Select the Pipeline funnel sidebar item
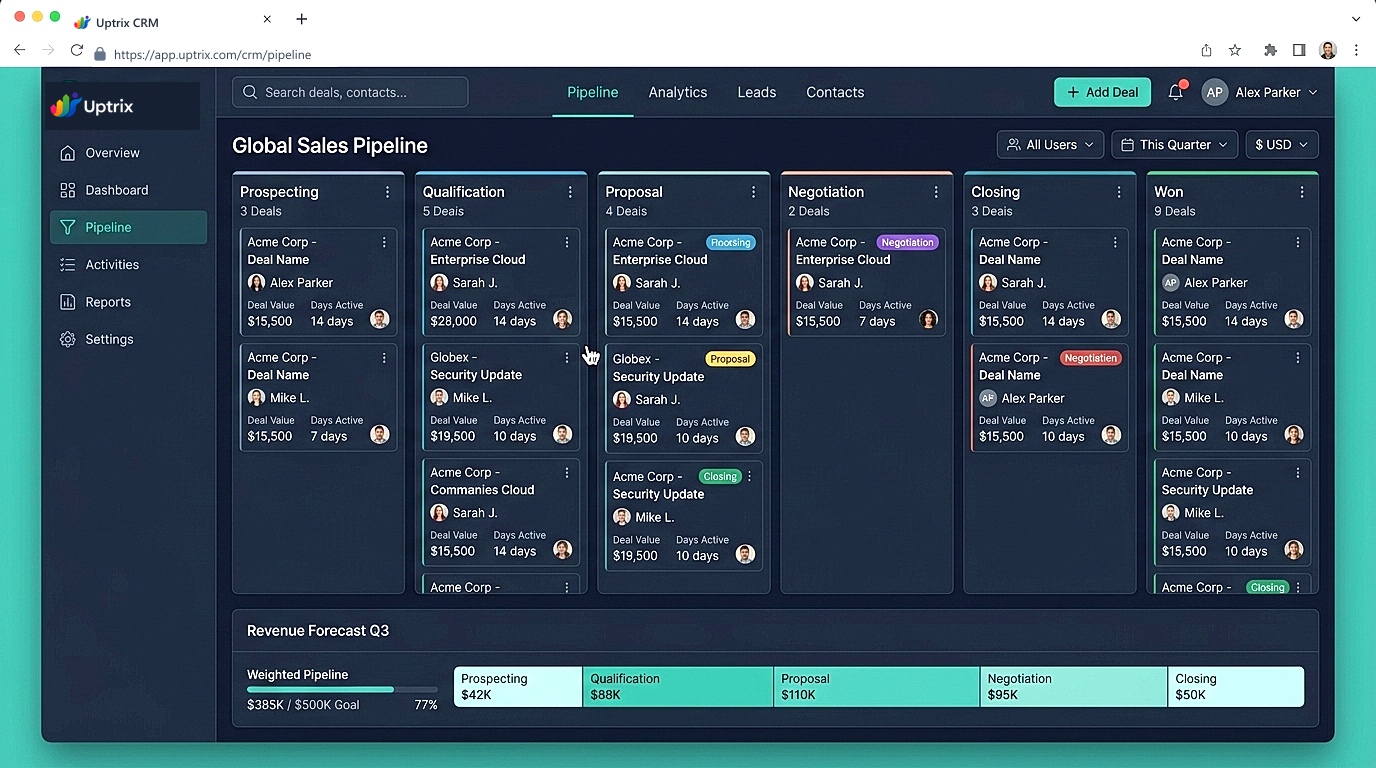Screen dimensions: 1376x768 [128, 227]
